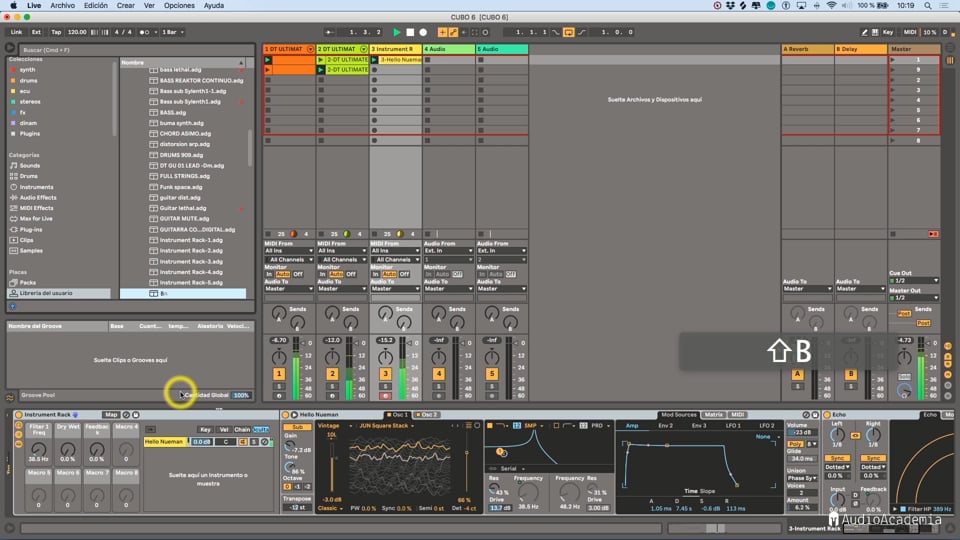
Task: Set track 1 Monitor to In
Action: [x=269, y=274]
